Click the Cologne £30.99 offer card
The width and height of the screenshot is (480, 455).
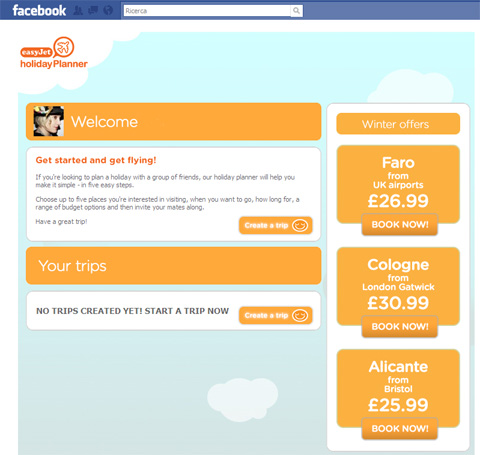pyautogui.click(x=398, y=285)
